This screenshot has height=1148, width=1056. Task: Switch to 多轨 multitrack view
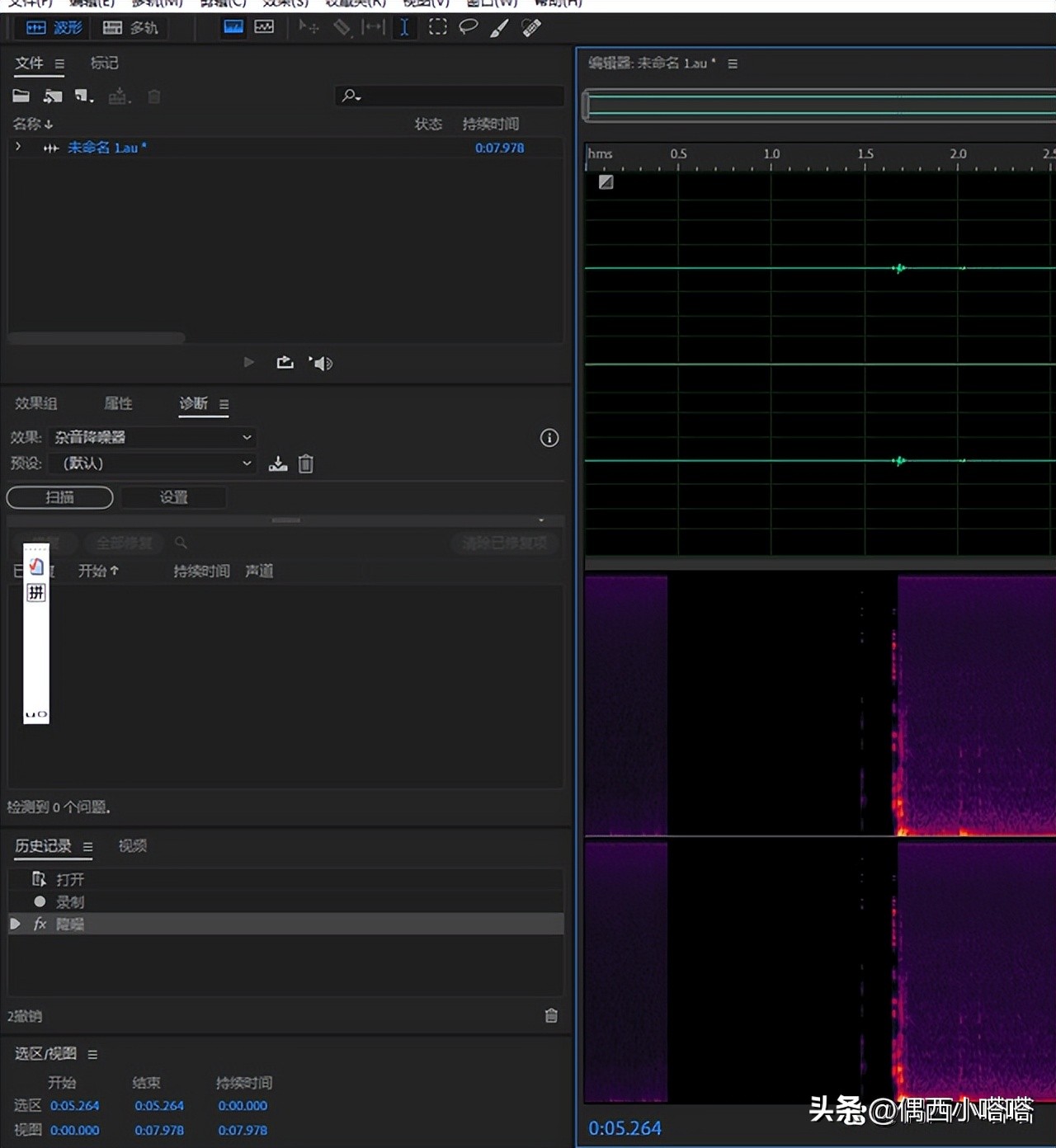click(130, 28)
